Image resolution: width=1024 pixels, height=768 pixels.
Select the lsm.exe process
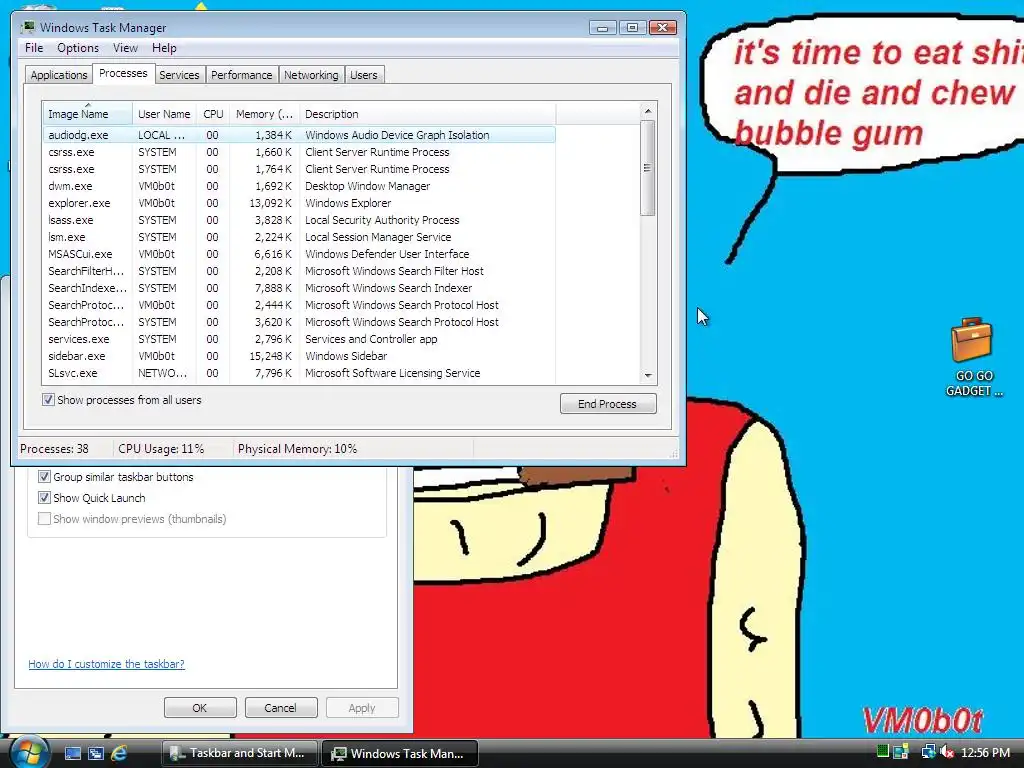(299, 237)
